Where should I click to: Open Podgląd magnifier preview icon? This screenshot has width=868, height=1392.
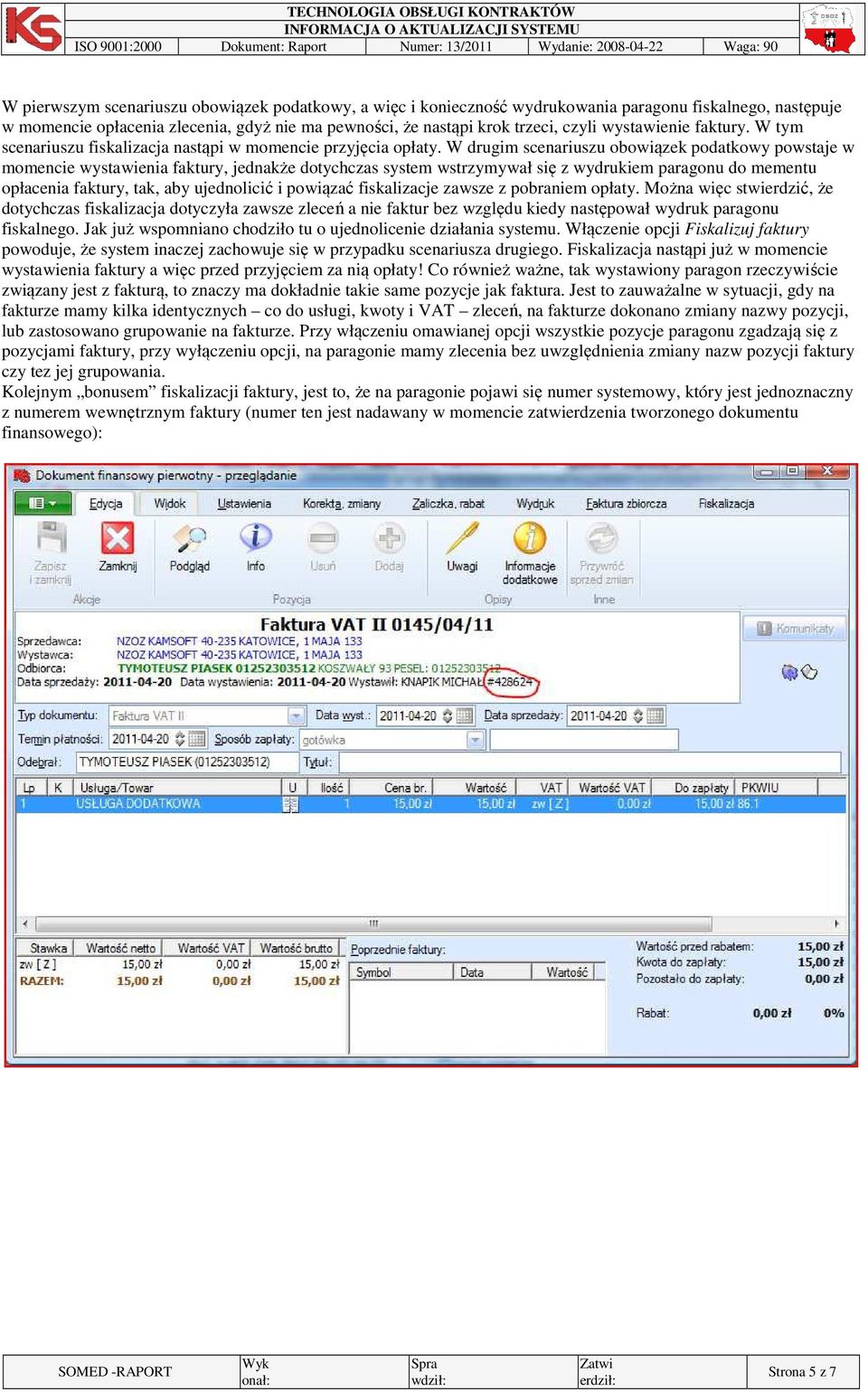tap(190, 538)
